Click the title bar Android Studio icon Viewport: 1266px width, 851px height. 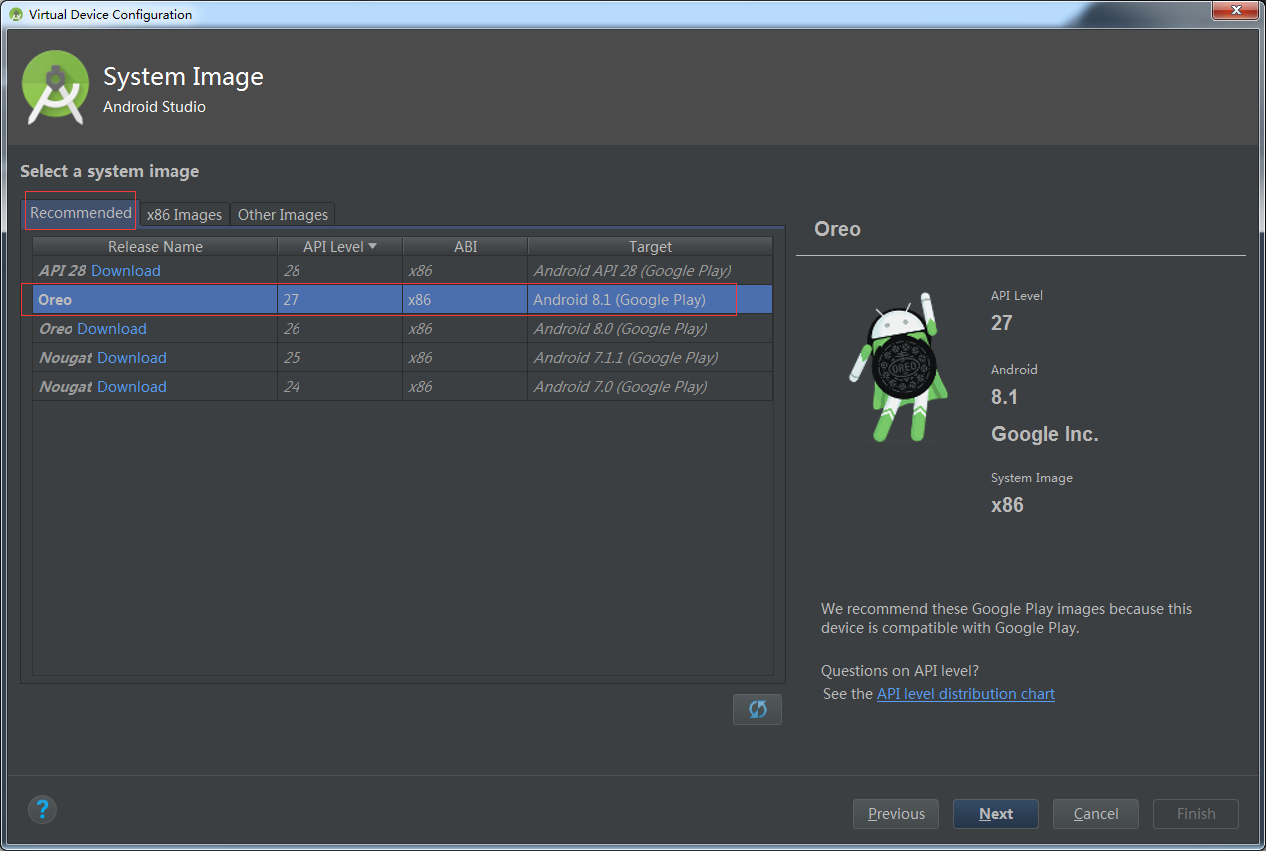coord(16,14)
